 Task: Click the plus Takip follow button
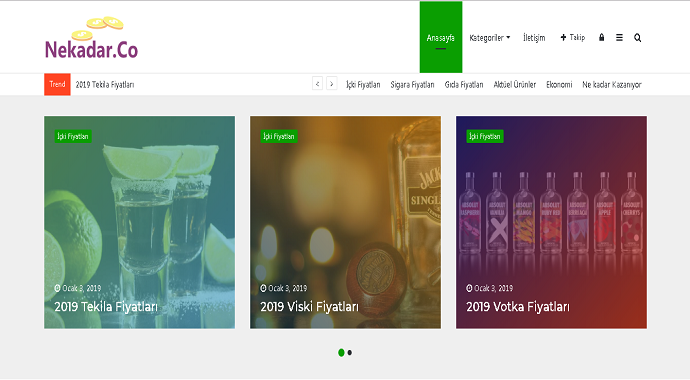[x=573, y=37]
